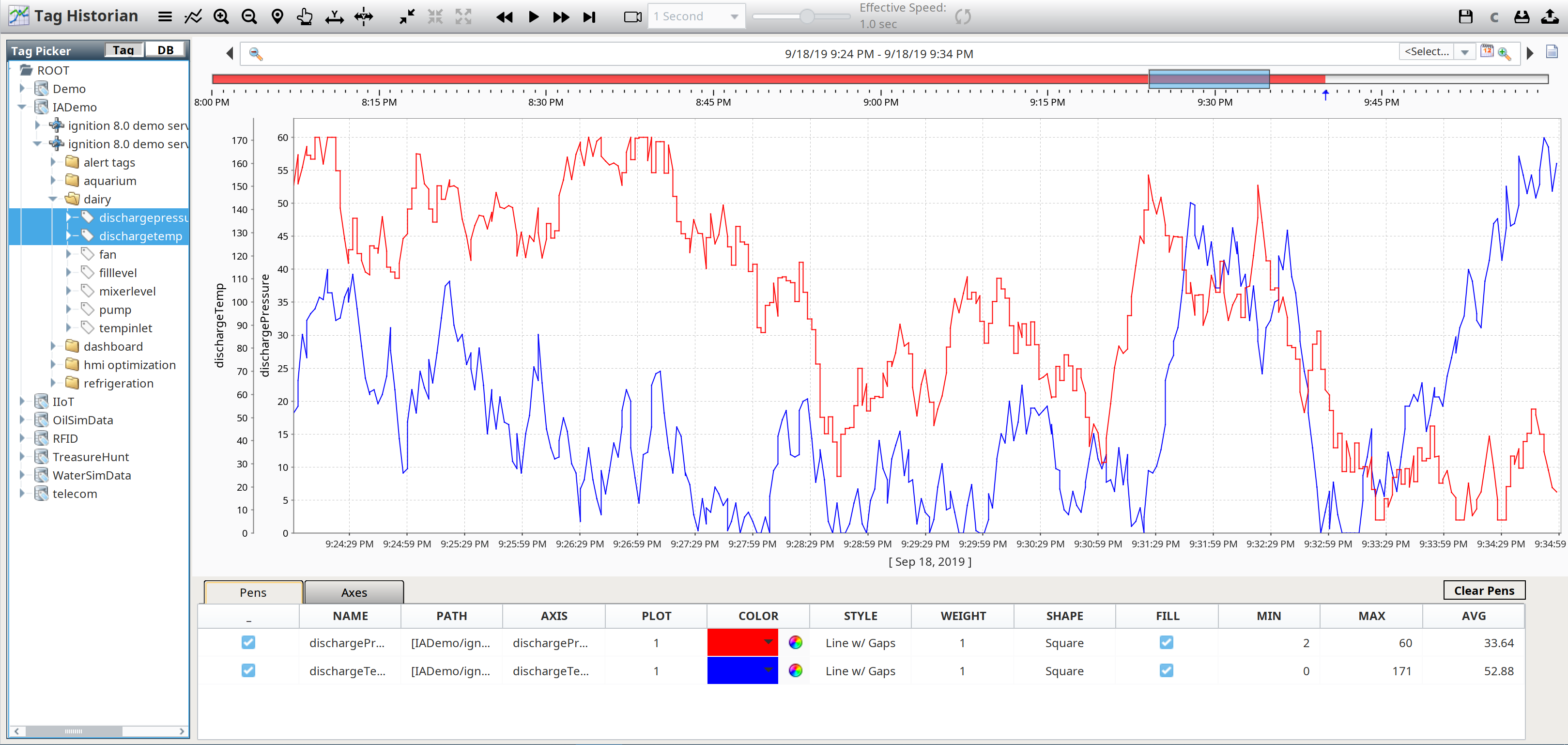Collapse the IADemo tree node

[x=23, y=107]
